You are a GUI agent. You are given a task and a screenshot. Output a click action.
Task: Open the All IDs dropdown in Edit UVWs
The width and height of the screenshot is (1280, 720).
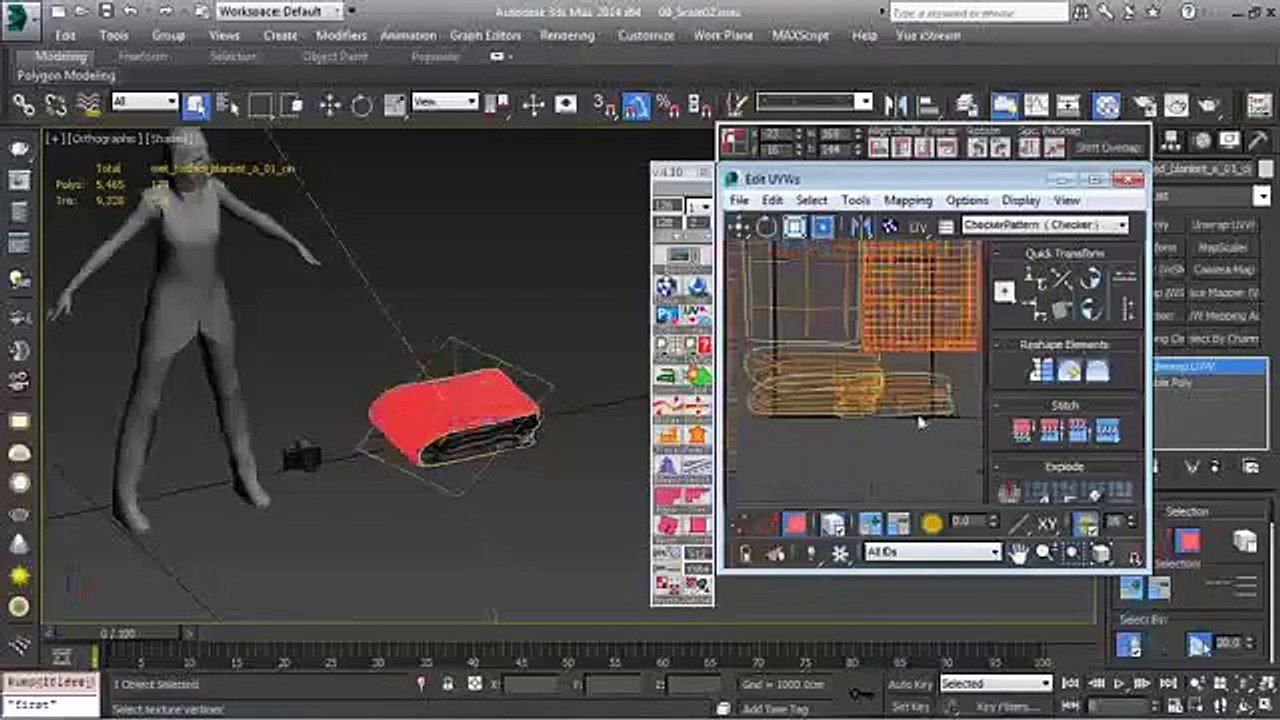(x=932, y=552)
